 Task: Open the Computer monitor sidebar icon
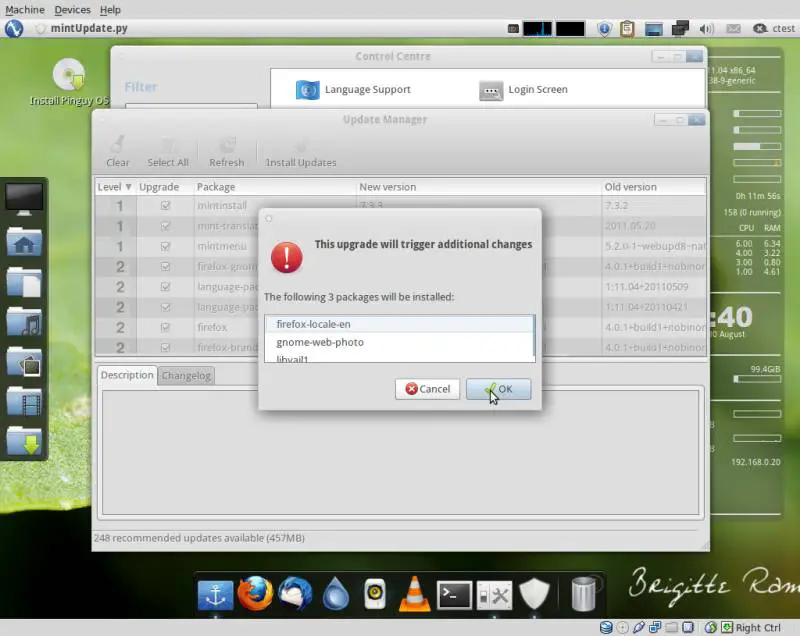click(x=24, y=199)
